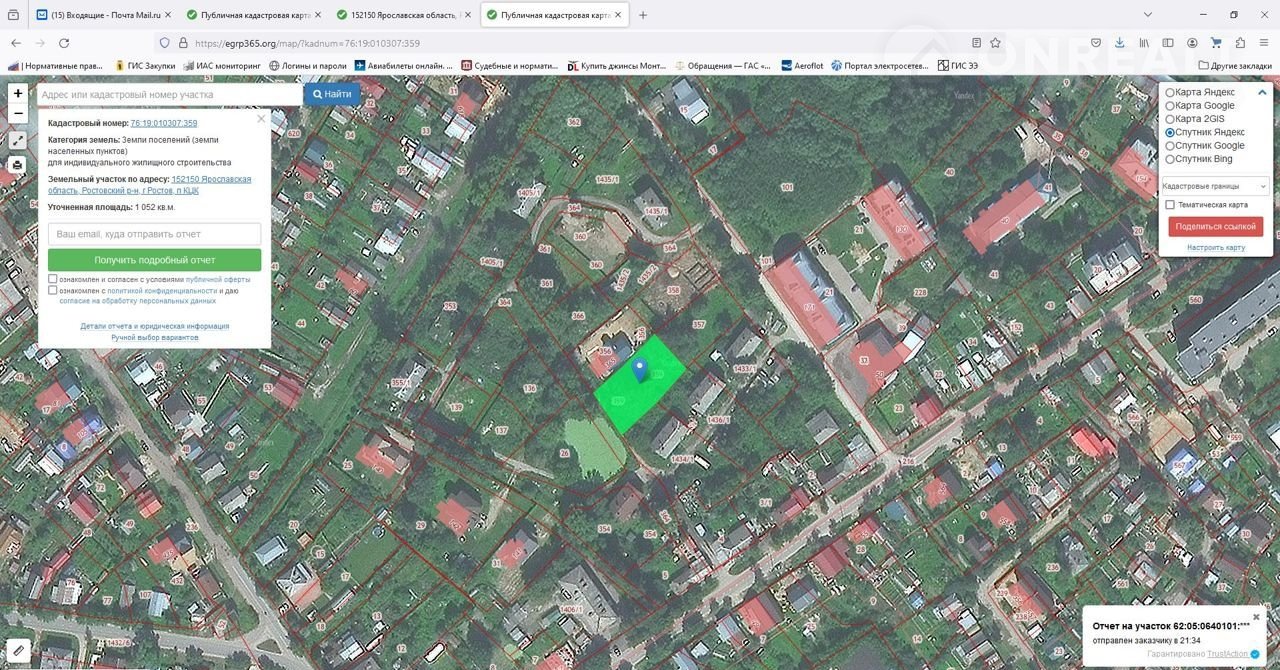Click the print map icon

[x=17, y=165]
